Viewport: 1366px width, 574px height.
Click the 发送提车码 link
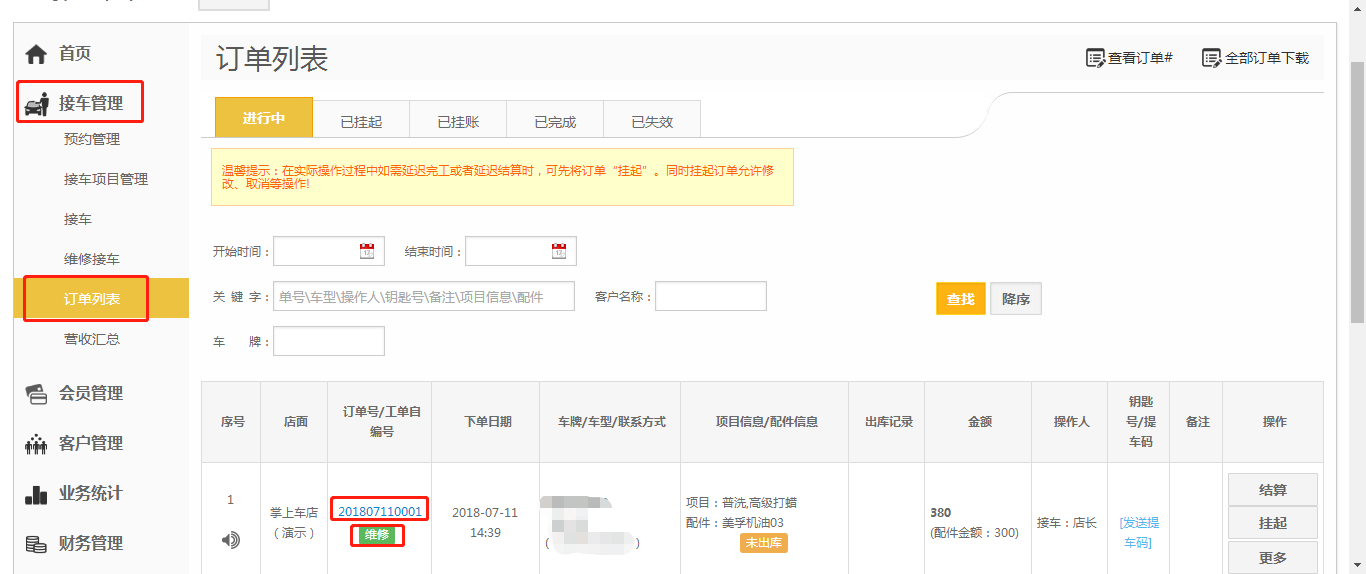1139,532
